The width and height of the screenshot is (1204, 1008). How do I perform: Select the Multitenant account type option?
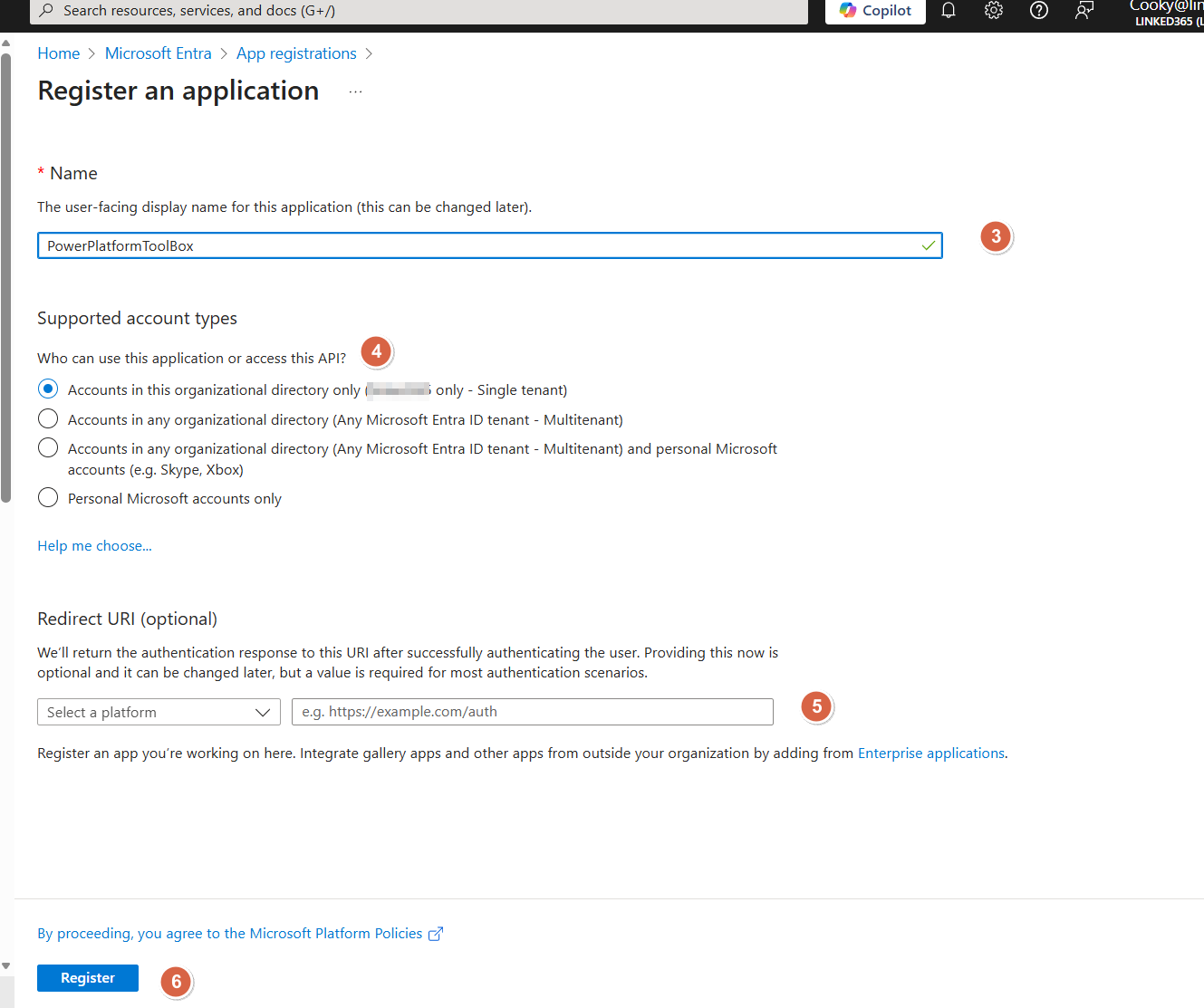pos(47,418)
